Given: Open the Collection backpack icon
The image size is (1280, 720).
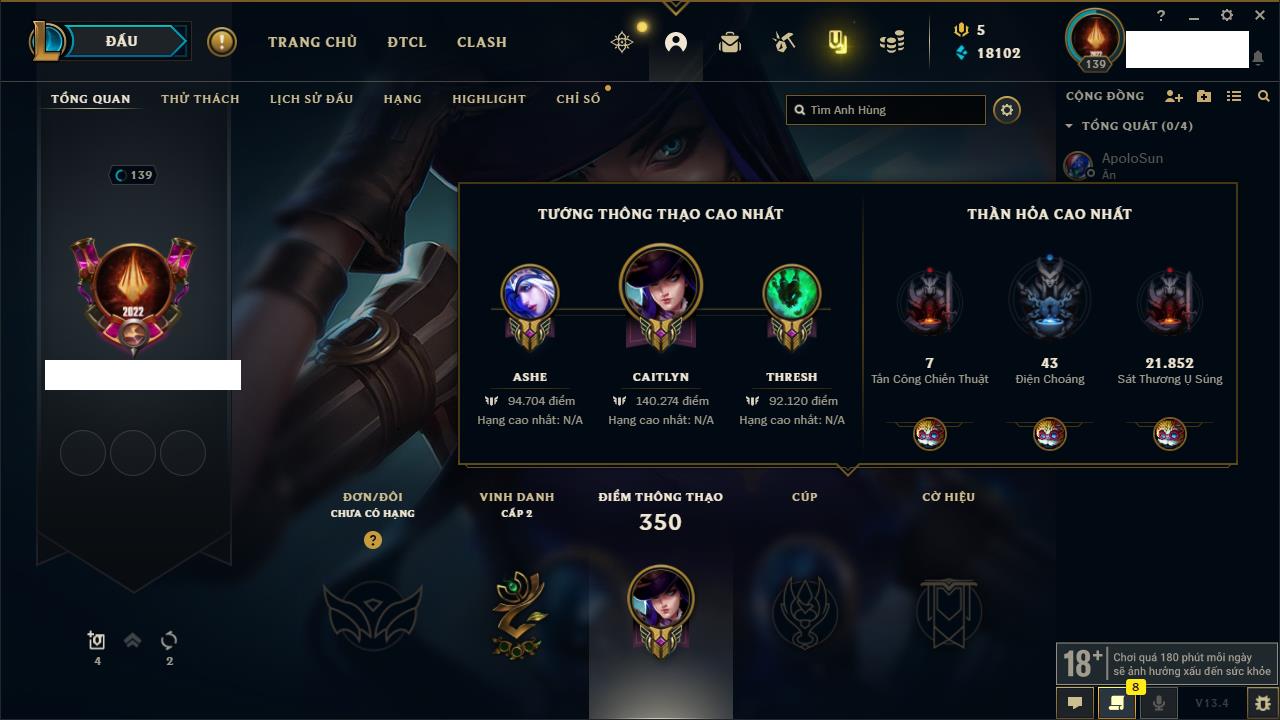Looking at the screenshot, I should pyautogui.click(x=730, y=42).
